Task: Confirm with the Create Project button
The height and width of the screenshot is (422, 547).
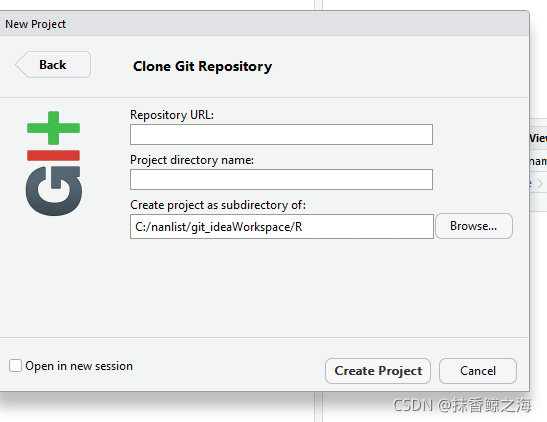Action: 378,371
